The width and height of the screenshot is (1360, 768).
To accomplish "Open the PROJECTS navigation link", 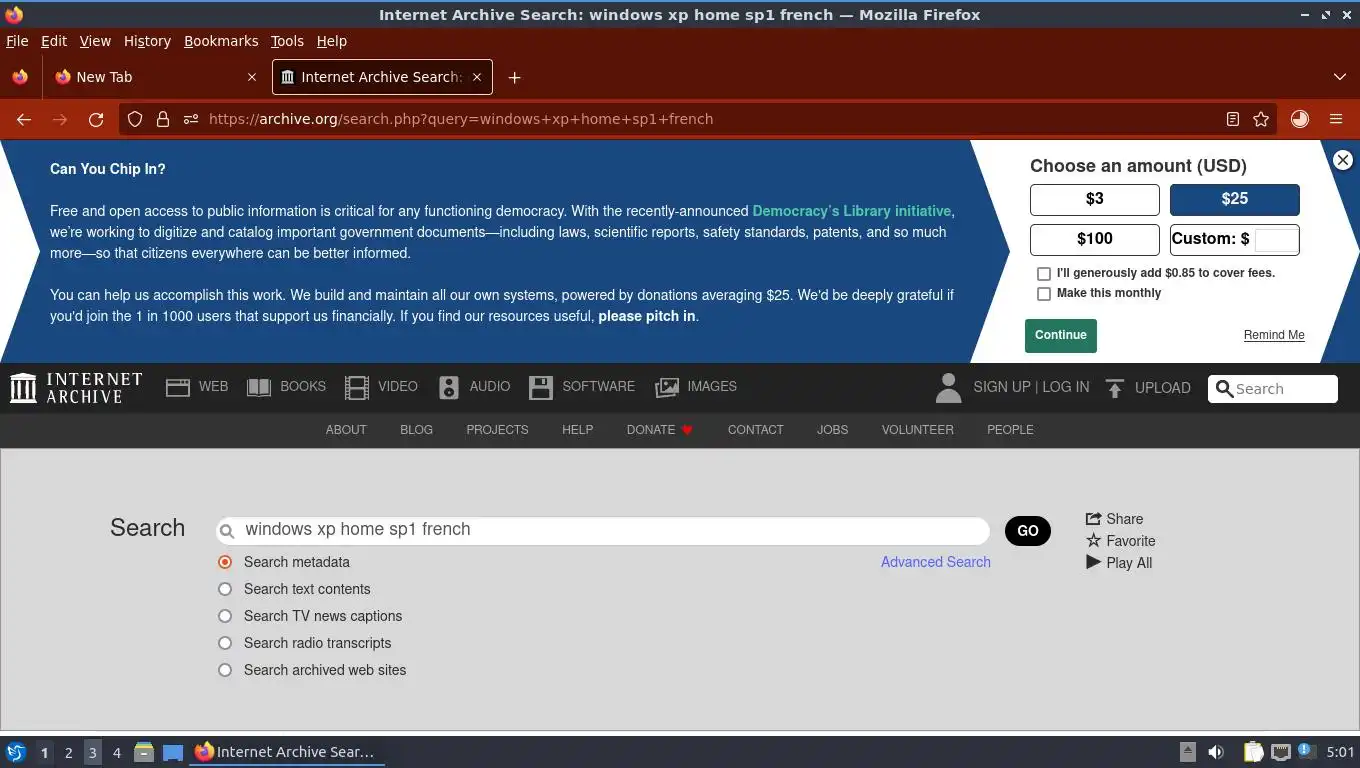I will click(x=497, y=430).
